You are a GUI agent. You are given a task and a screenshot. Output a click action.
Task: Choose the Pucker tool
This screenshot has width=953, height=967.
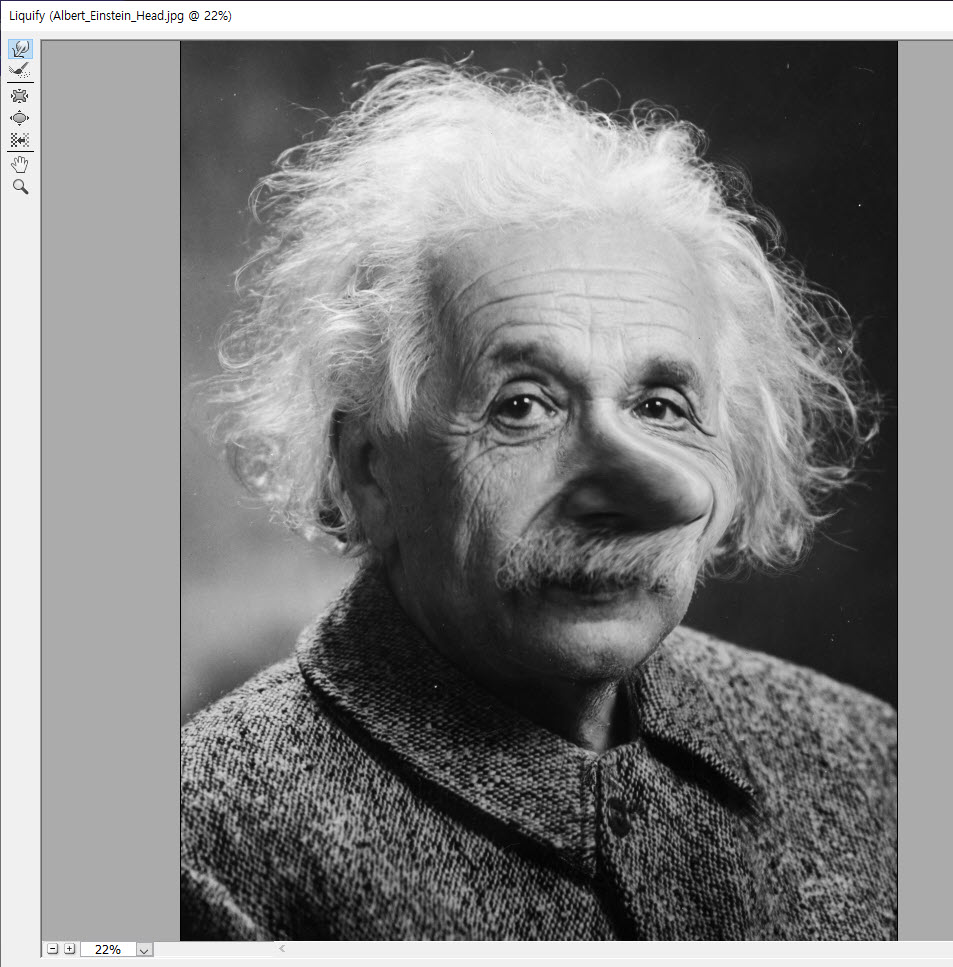tap(20, 96)
